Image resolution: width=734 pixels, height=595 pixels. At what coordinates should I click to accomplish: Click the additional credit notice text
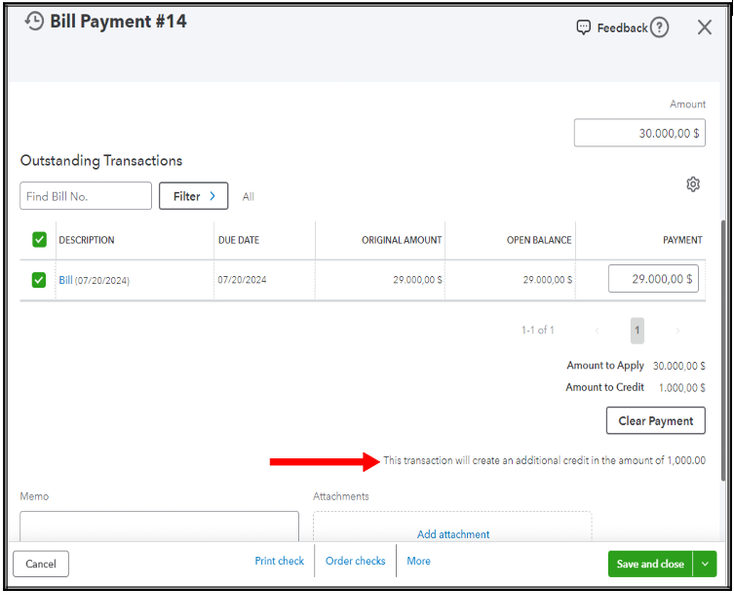(544, 460)
